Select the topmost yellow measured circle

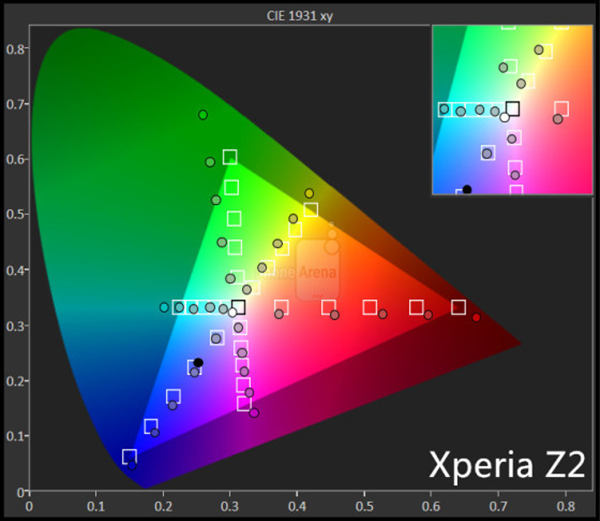click(309, 193)
